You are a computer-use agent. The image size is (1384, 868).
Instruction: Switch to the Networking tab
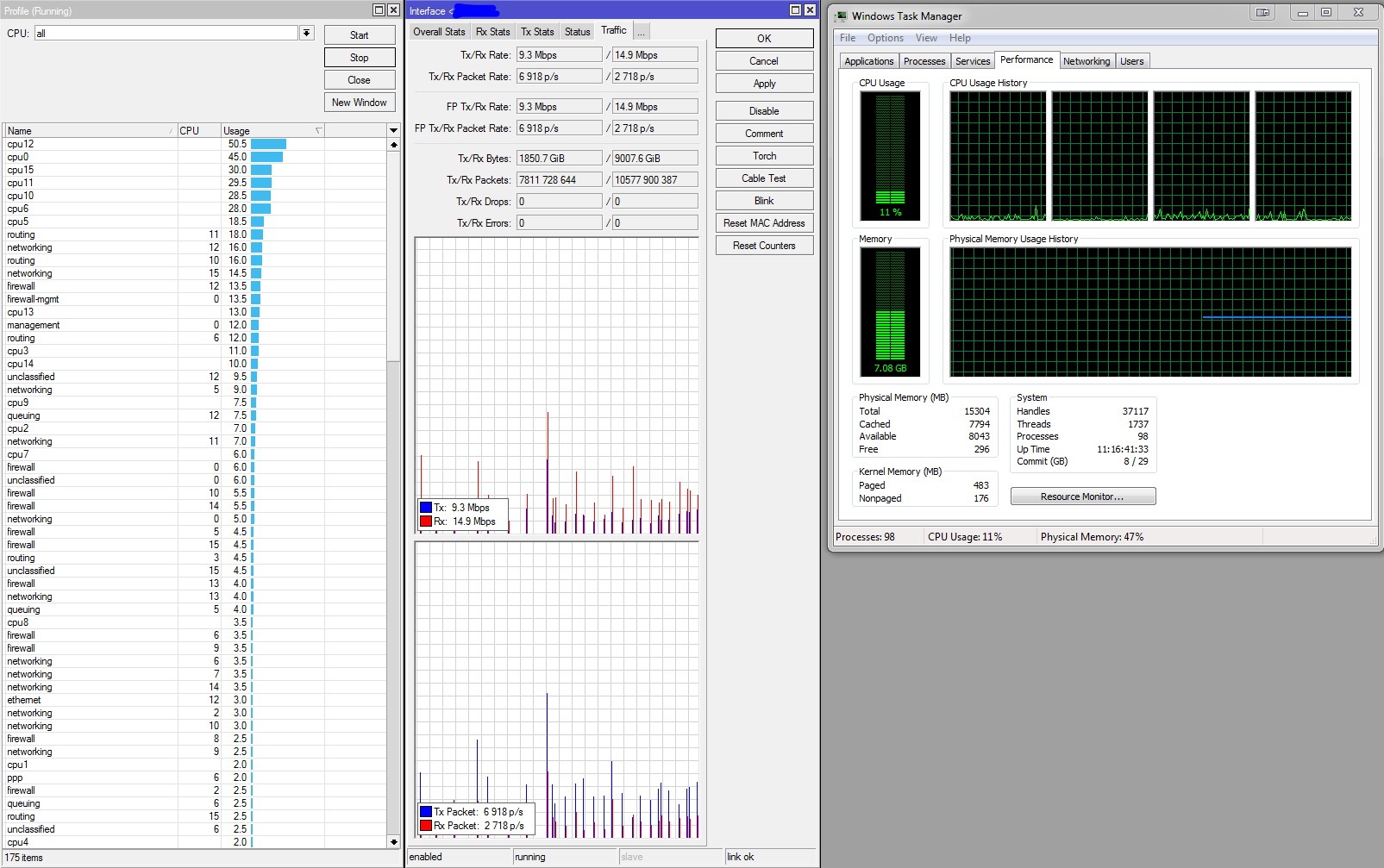[1086, 61]
